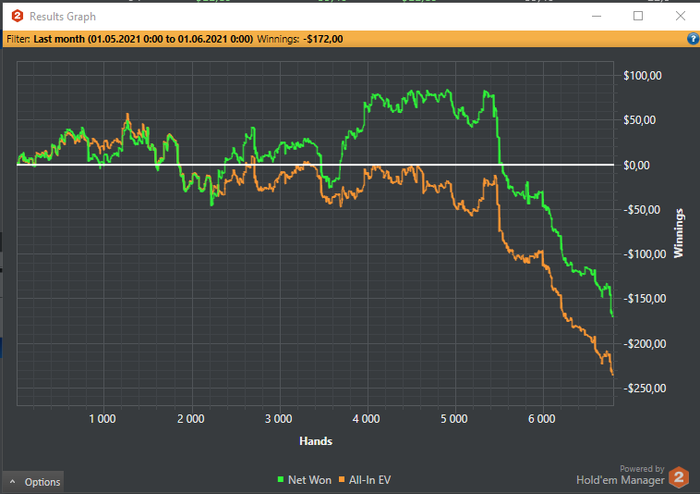Click the 6 000 hands axis label

tap(542, 419)
